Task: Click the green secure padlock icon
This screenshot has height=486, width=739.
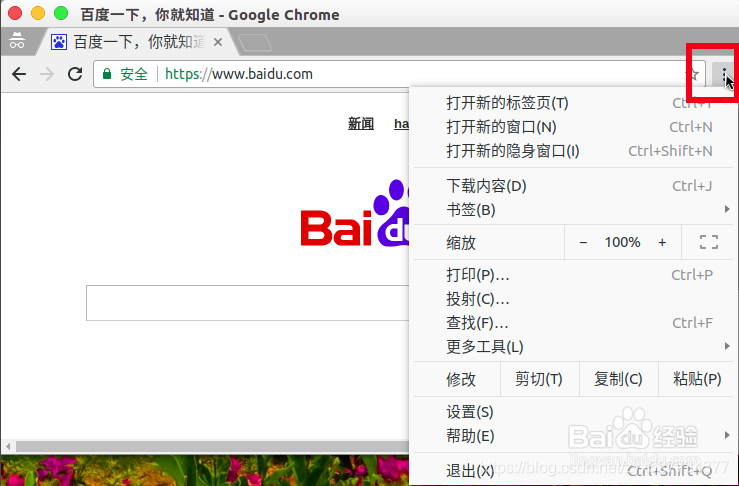Action: pos(107,74)
